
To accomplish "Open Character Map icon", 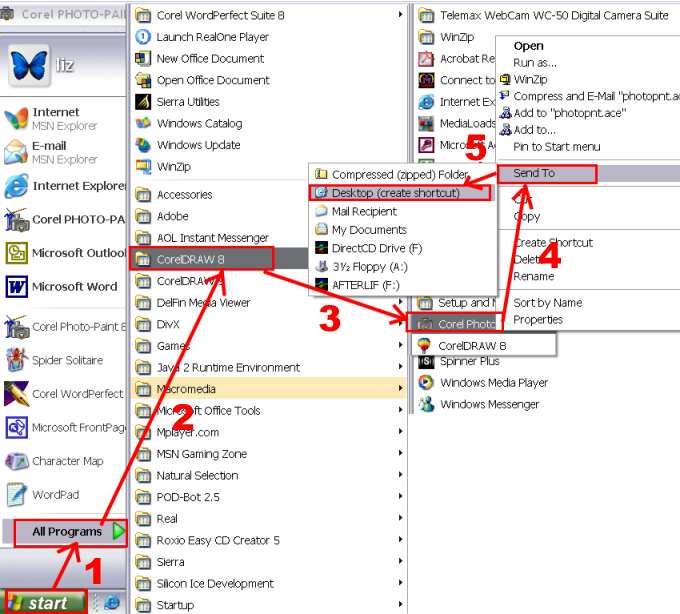I will pos(16,461).
